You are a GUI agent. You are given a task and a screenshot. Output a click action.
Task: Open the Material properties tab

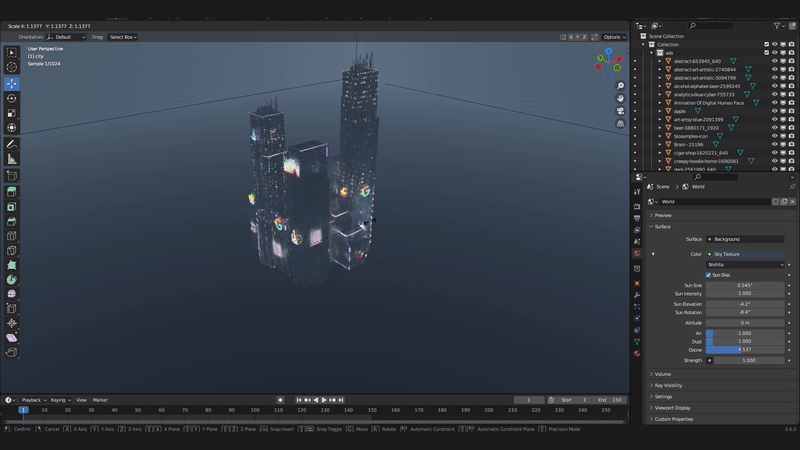(x=637, y=353)
